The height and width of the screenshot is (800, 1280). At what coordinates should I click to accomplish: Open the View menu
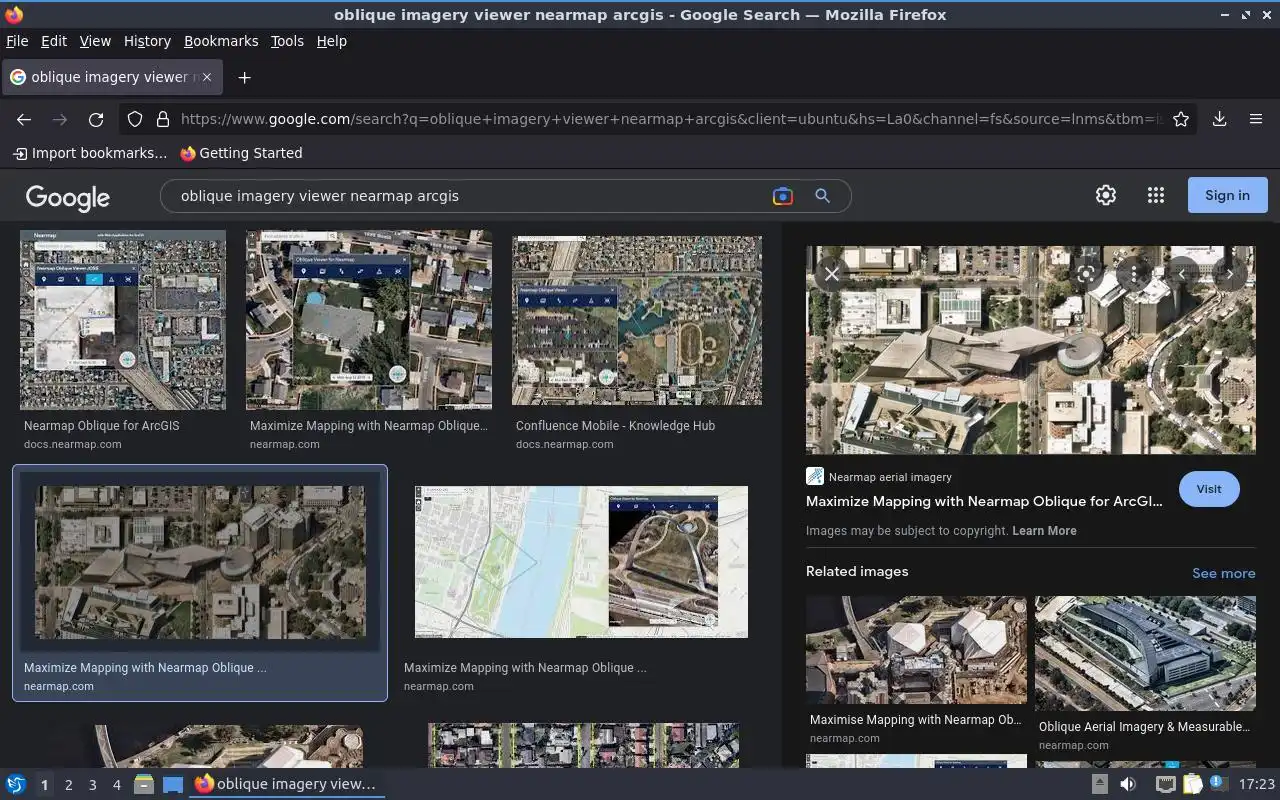(x=95, y=41)
